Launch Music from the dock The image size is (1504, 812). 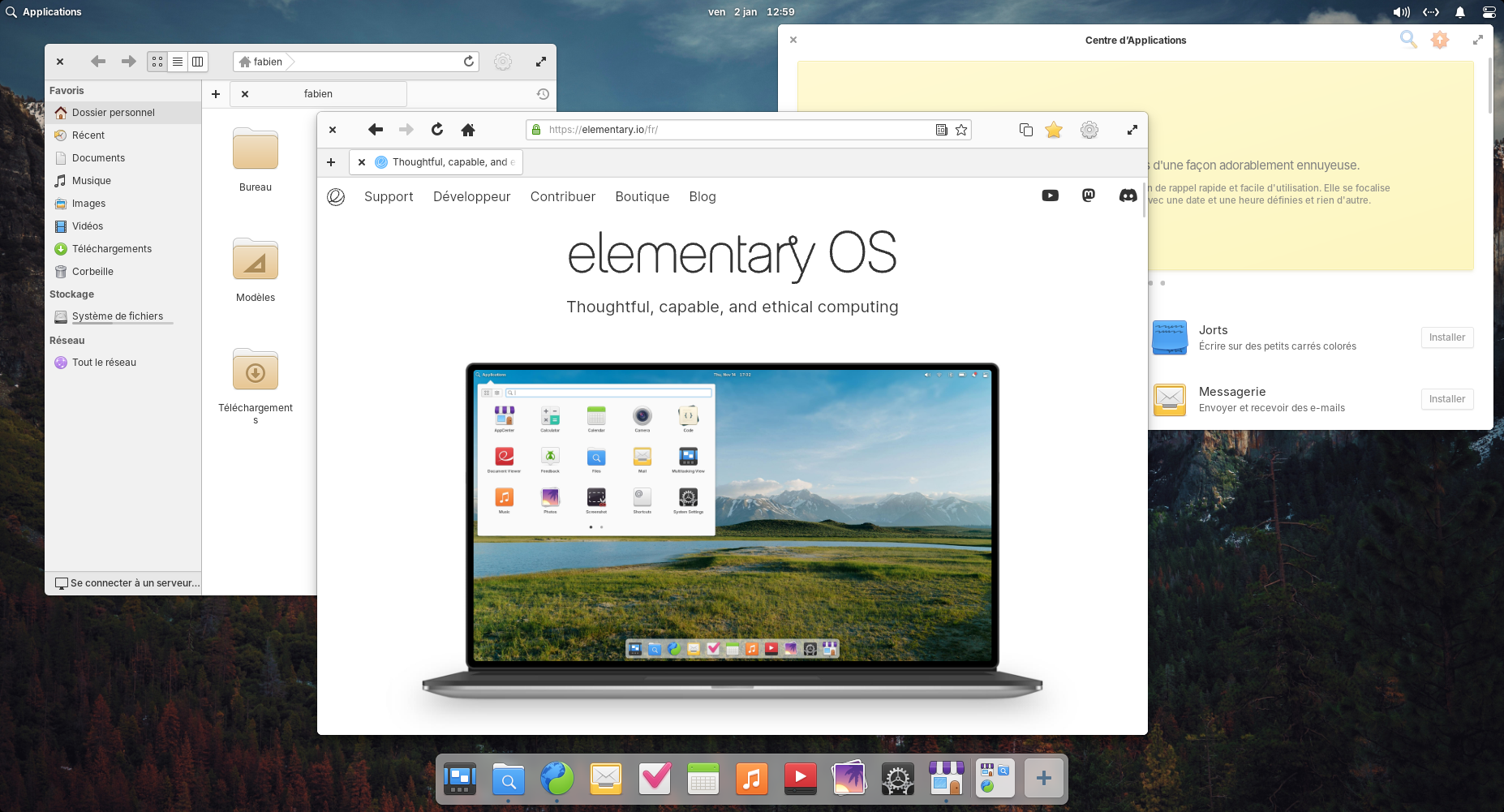751,778
